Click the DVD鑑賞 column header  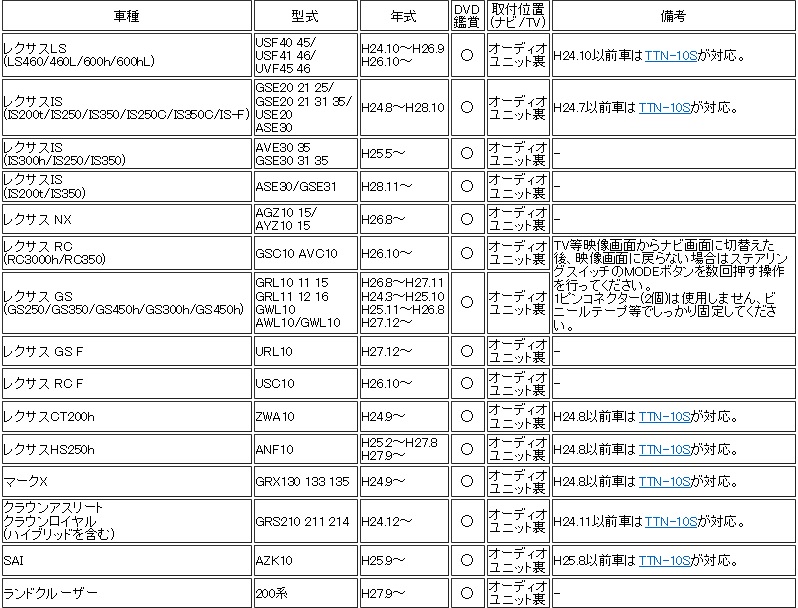[467, 16]
